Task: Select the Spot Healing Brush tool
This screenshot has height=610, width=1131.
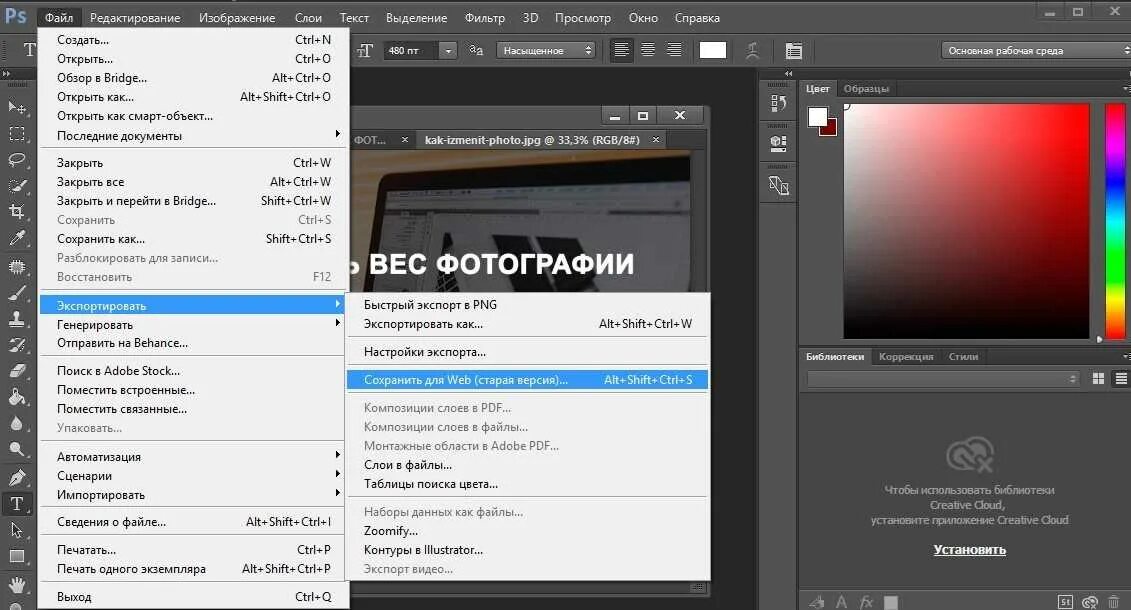Action: pyautogui.click(x=17, y=267)
